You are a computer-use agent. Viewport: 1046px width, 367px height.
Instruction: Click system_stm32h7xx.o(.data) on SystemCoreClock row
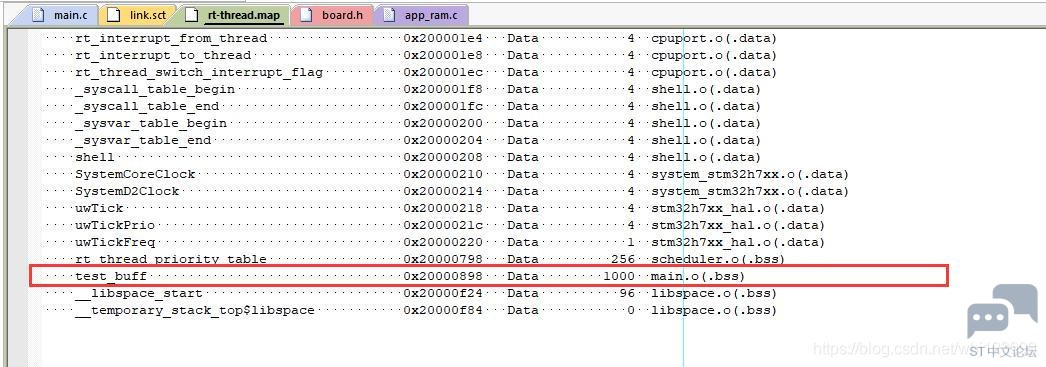(x=750, y=174)
